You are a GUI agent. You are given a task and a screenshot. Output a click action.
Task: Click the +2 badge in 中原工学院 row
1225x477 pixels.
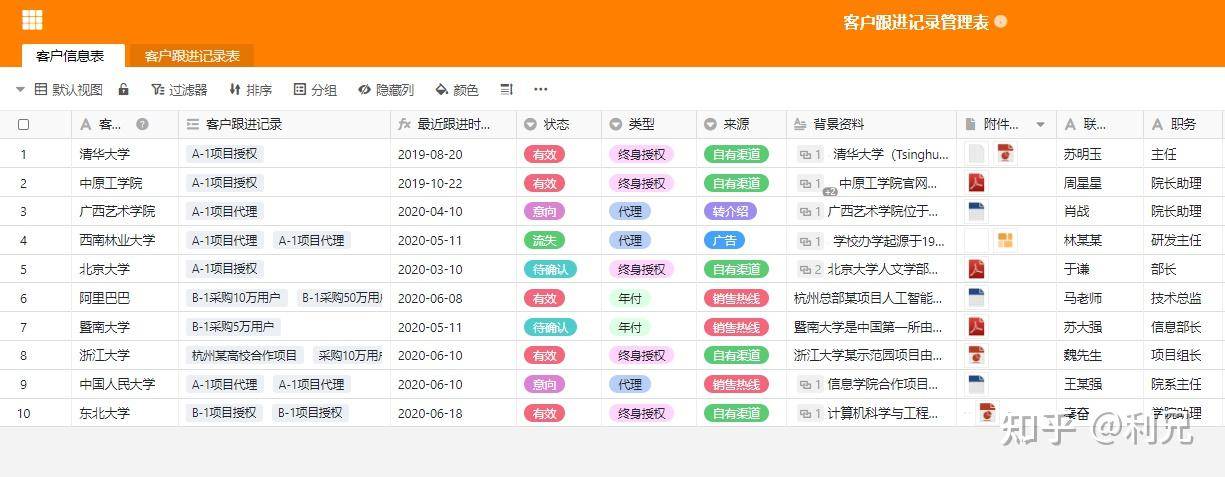pyautogui.click(x=829, y=190)
